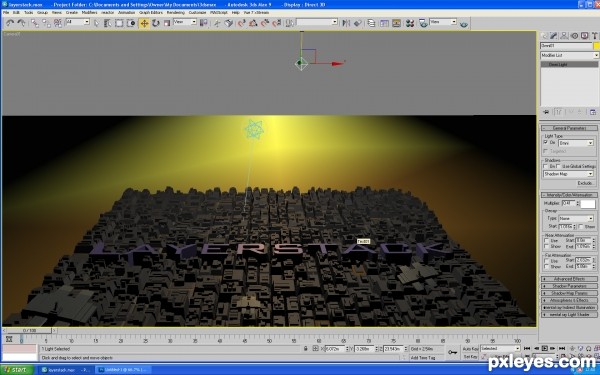This screenshot has width=600, height=375.
Task: Click the Quick Render teapot icon
Action: click(x=464, y=24)
